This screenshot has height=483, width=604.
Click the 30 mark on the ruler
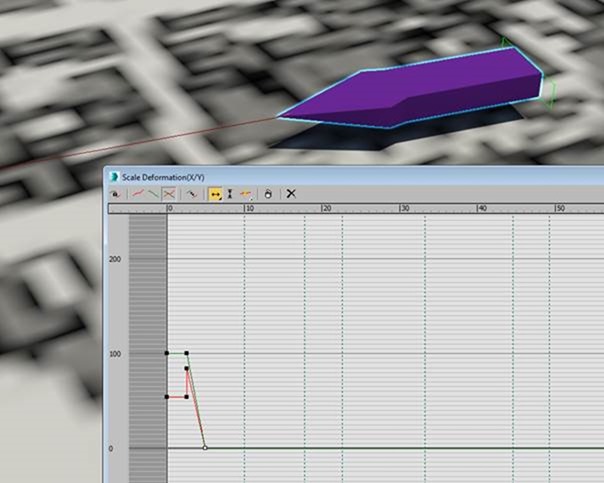pyautogui.click(x=405, y=208)
